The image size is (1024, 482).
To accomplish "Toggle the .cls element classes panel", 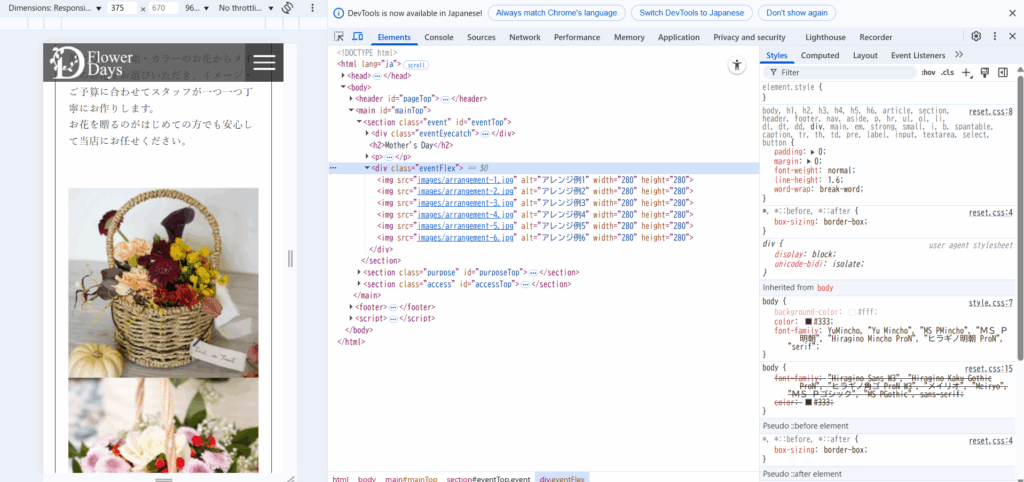I will point(947,72).
